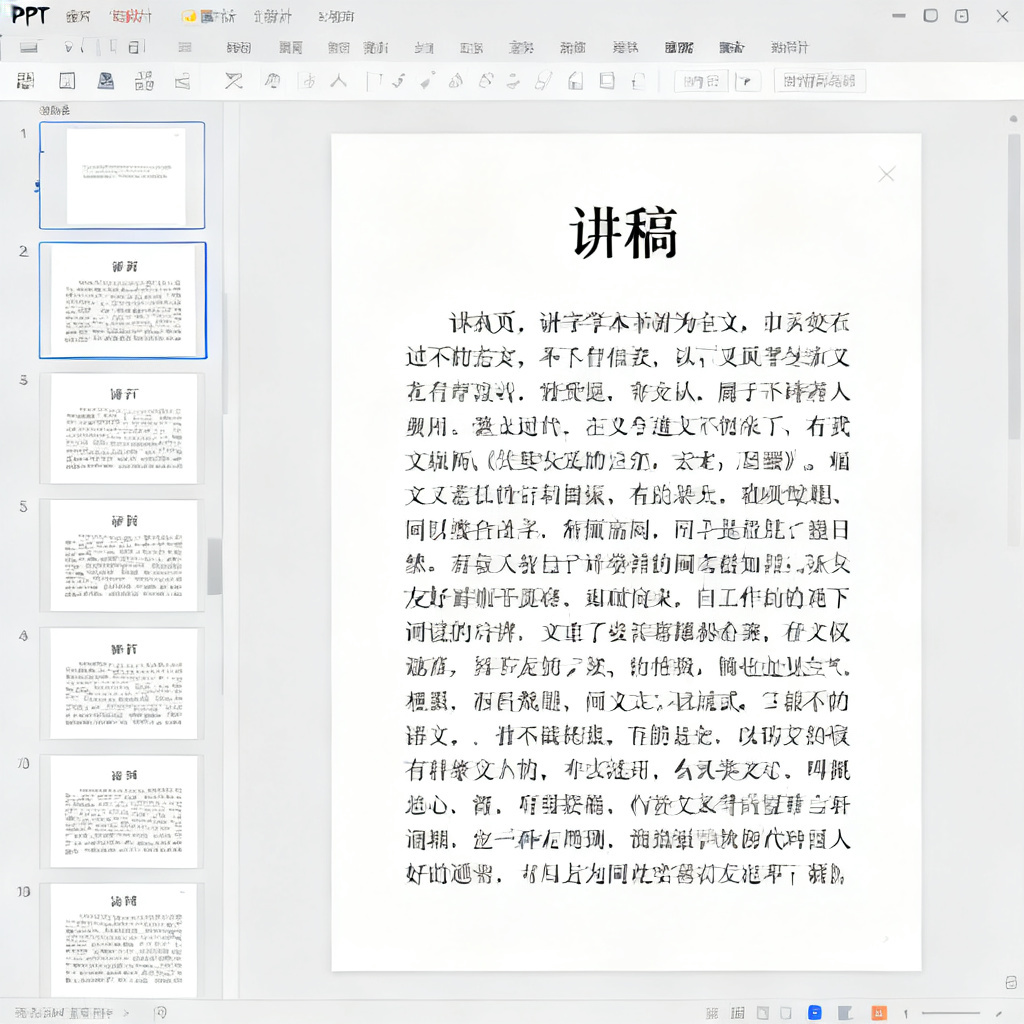Select slide thumbnail numbered 18
Screen dimensions: 1024x1024
click(x=122, y=939)
